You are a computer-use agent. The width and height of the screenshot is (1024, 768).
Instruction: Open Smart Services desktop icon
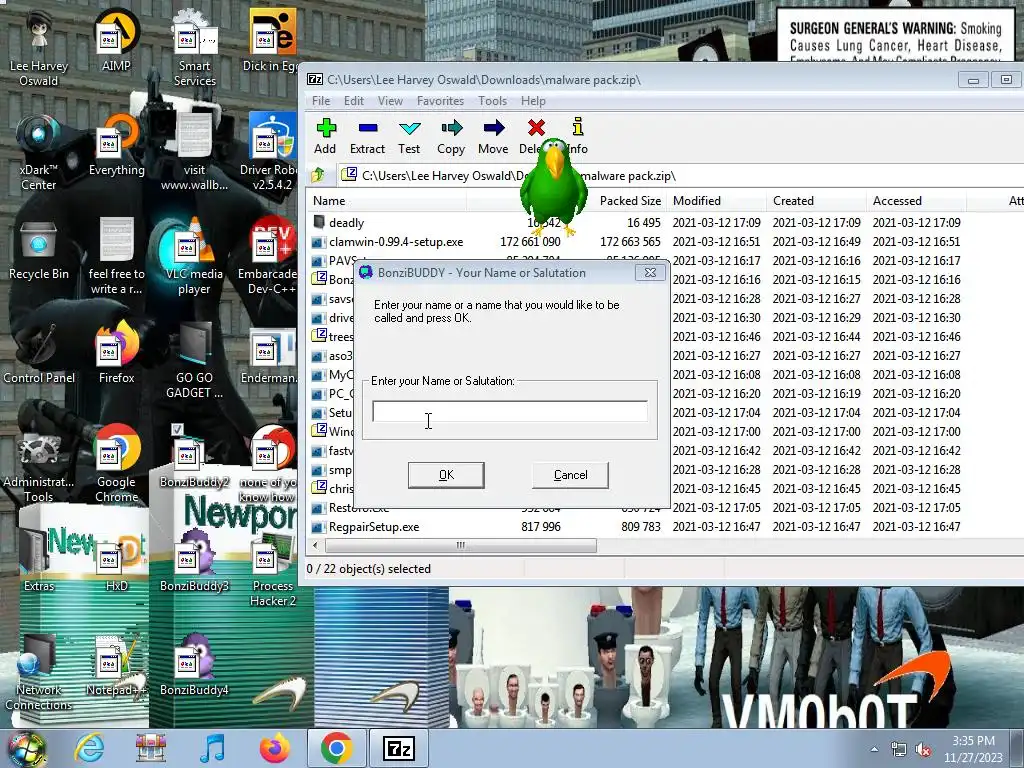tap(194, 48)
